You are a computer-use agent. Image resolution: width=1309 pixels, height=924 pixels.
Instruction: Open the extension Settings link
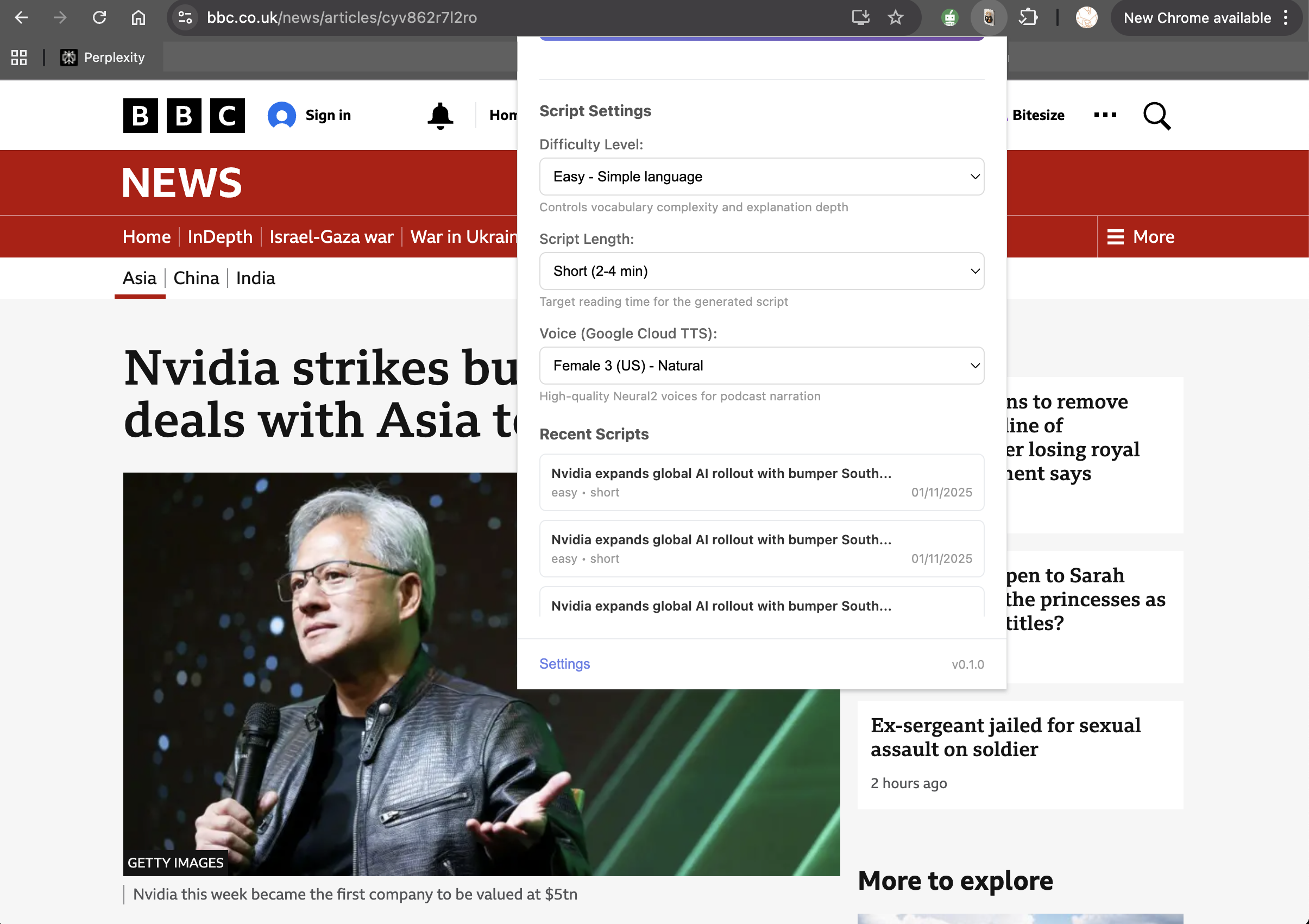point(564,664)
